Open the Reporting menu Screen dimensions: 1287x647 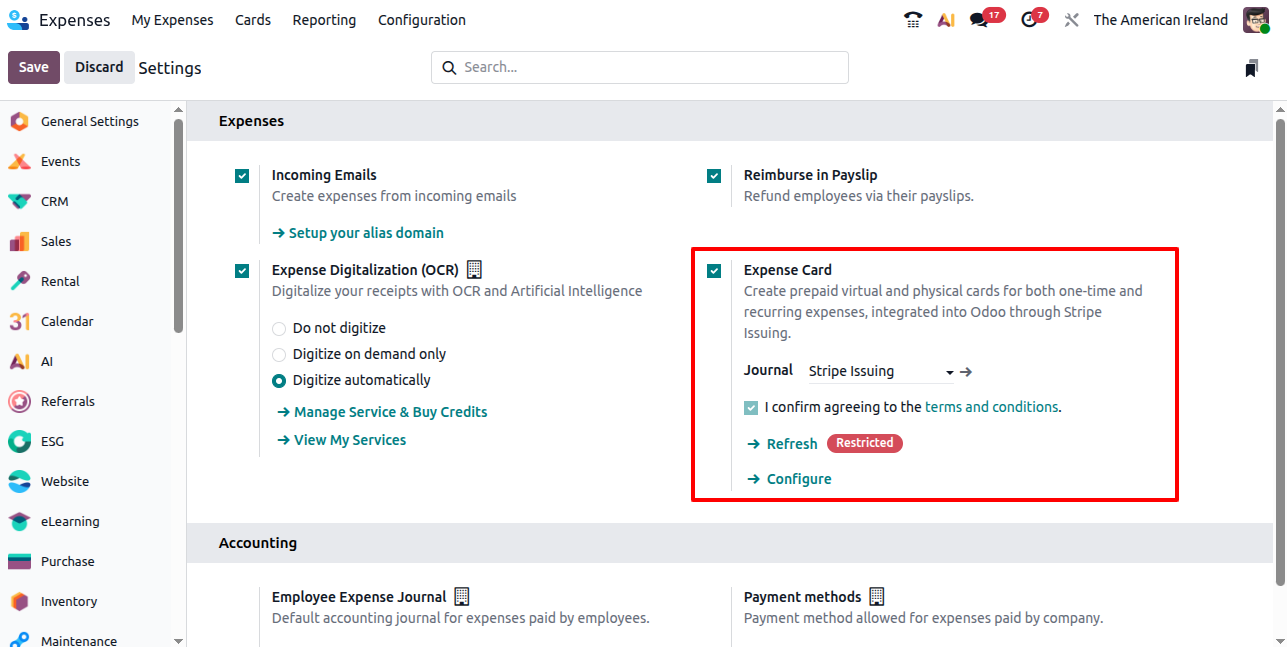pyautogui.click(x=324, y=20)
